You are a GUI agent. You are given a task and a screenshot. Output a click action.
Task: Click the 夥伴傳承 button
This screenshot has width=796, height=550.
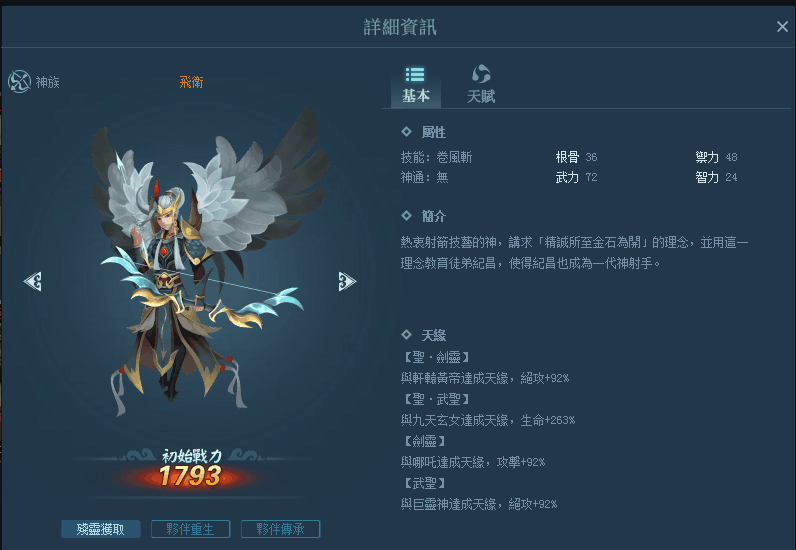(280, 529)
